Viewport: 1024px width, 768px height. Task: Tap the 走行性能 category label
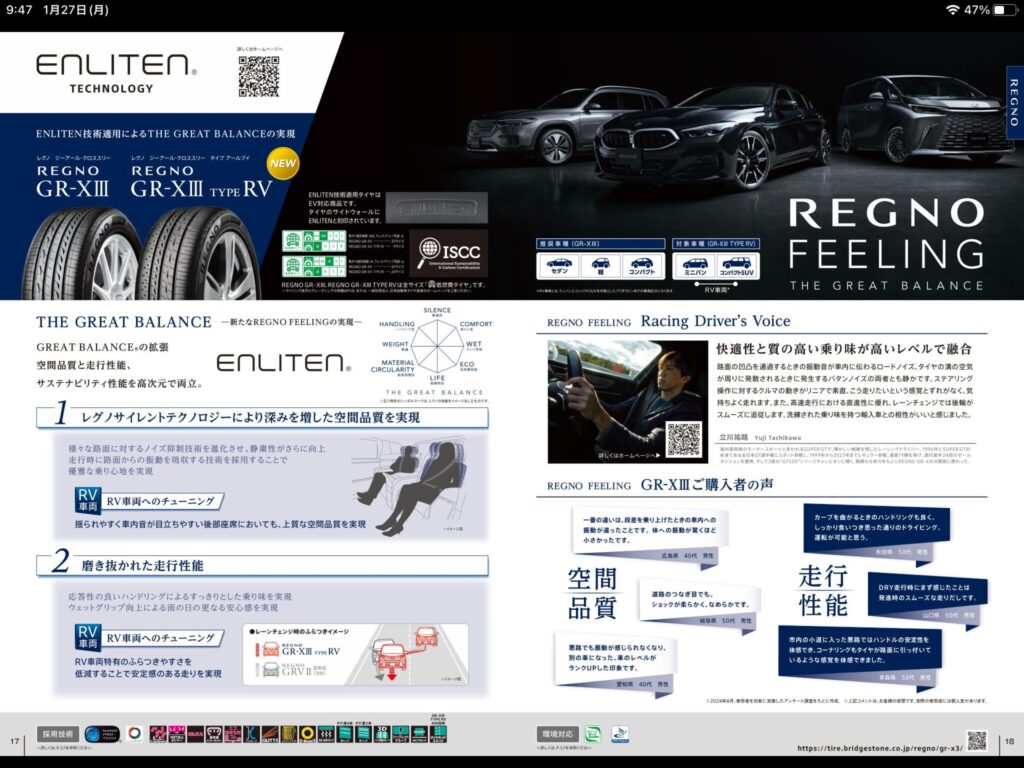point(823,590)
